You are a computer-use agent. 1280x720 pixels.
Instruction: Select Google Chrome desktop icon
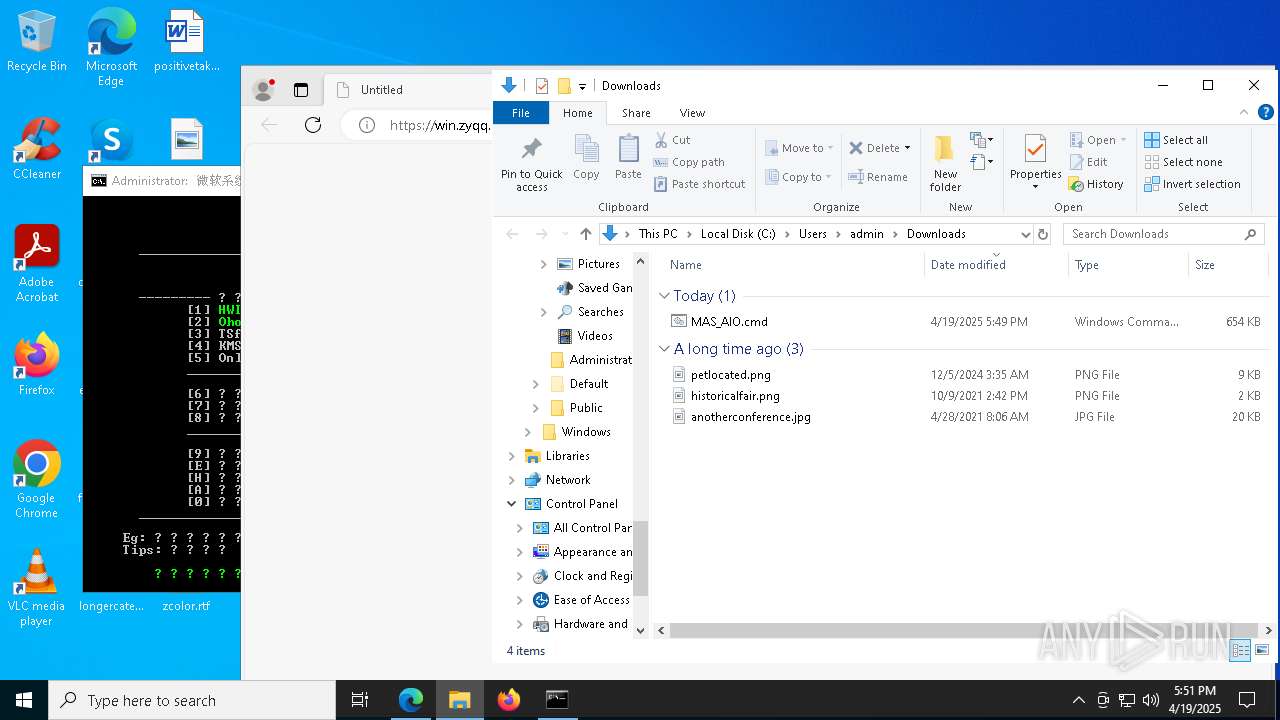point(36,480)
